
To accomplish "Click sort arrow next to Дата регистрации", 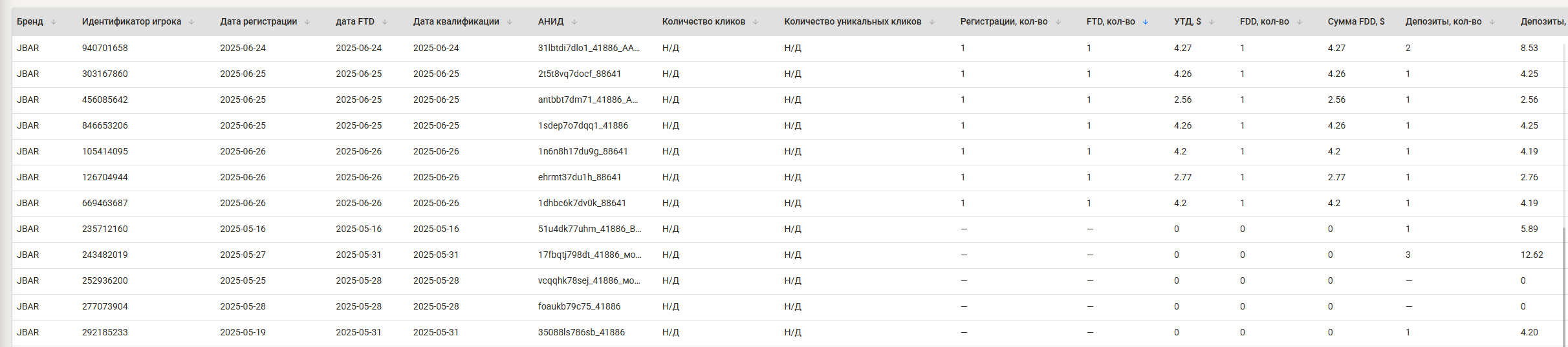I will click(307, 22).
